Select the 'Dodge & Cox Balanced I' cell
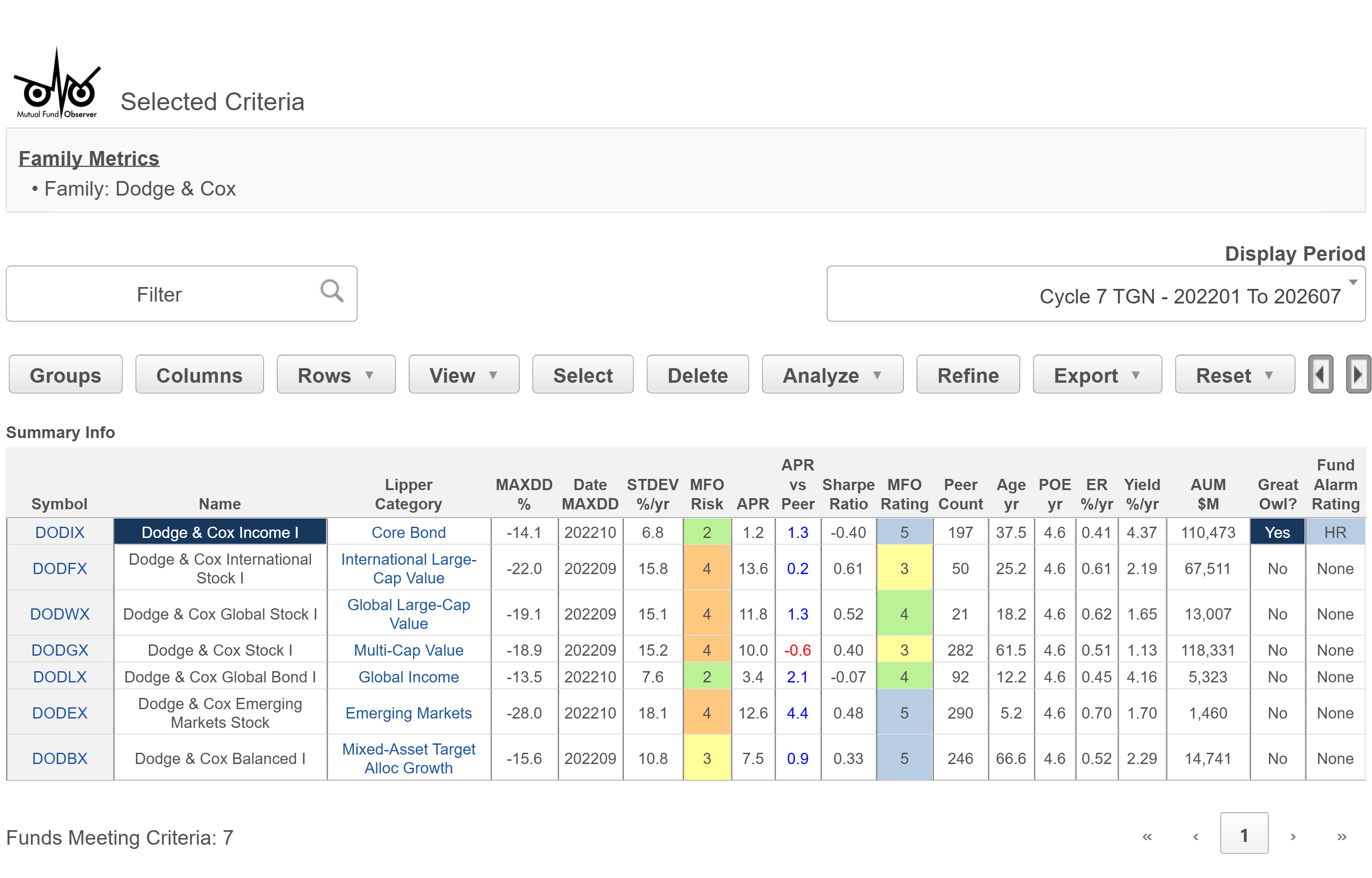1372x878 pixels. pyautogui.click(x=220, y=758)
